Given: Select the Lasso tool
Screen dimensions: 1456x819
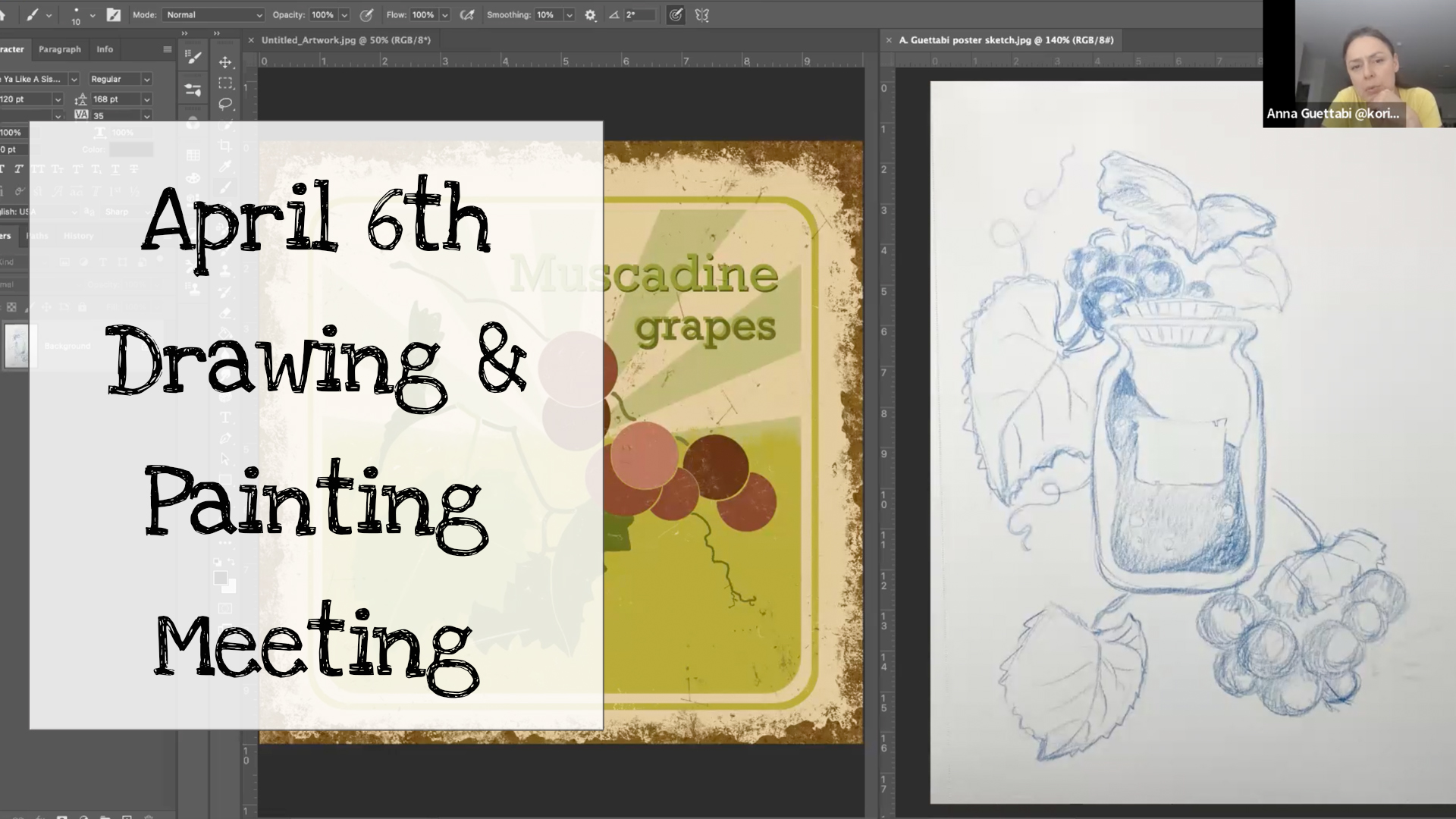Looking at the screenshot, I should pyautogui.click(x=225, y=104).
